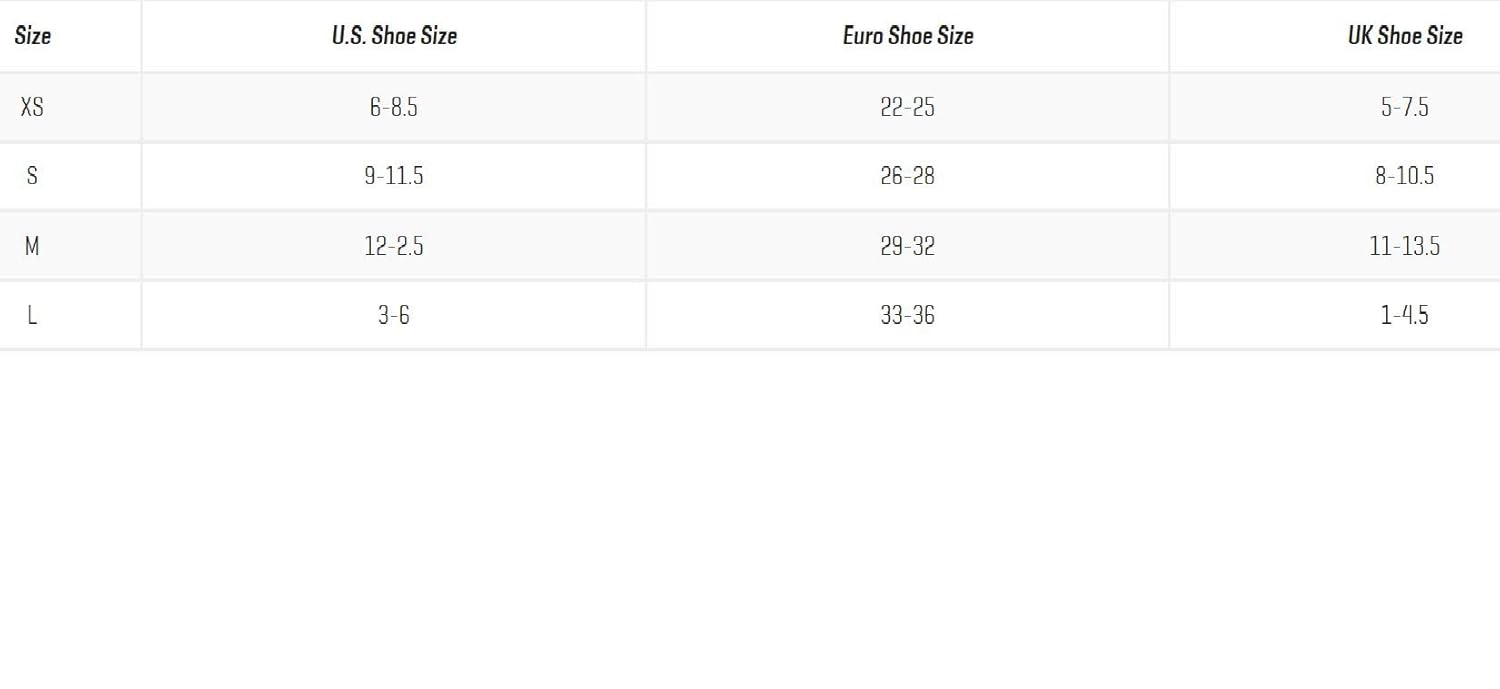Click the Size column header
The width and height of the screenshot is (1500, 689).
click(x=33, y=36)
